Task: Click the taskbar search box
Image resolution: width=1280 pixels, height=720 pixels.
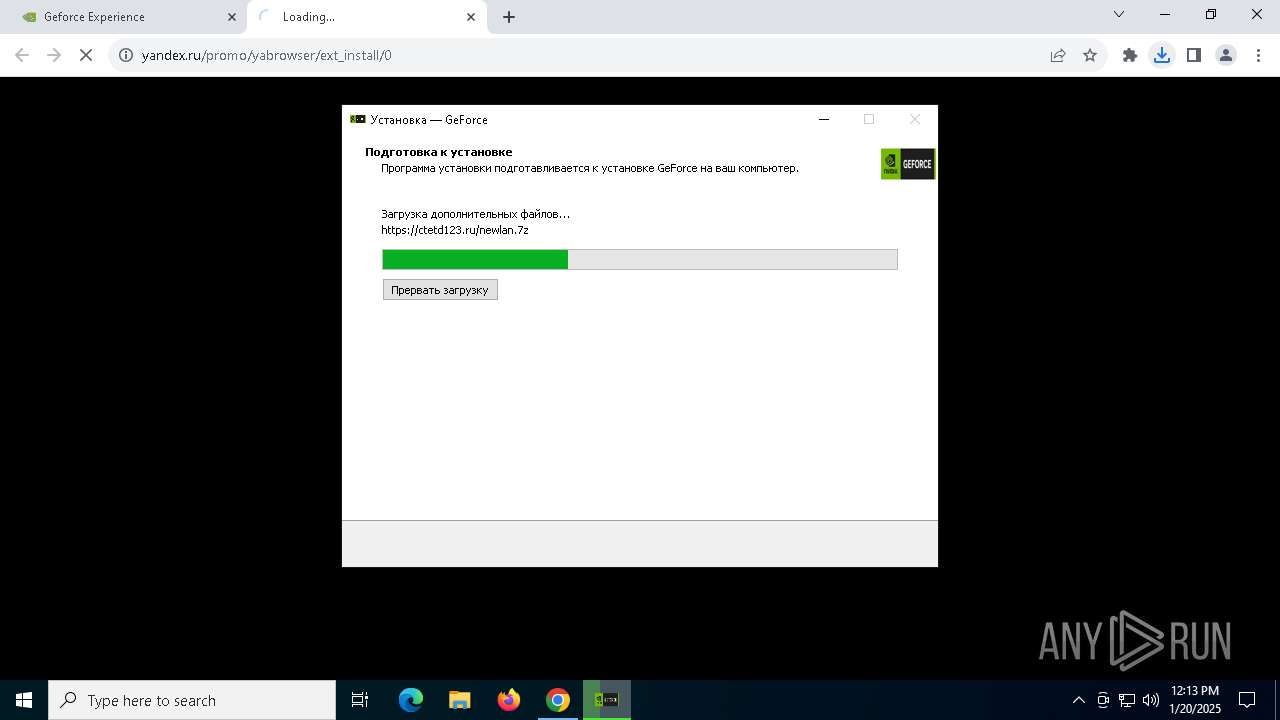Action: (192, 700)
